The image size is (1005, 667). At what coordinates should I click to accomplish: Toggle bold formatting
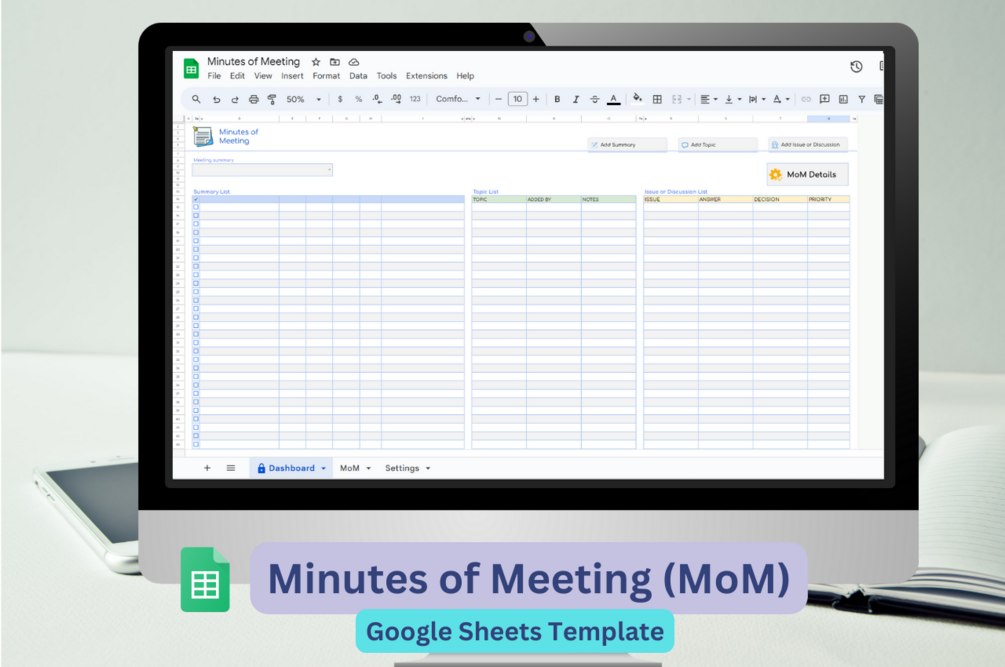click(x=557, y=99)
